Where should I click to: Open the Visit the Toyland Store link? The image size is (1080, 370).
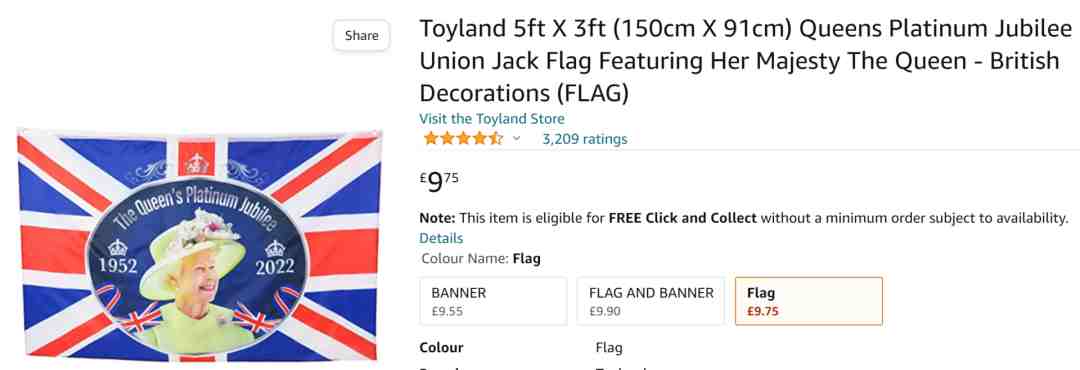(x=492, y=119)
